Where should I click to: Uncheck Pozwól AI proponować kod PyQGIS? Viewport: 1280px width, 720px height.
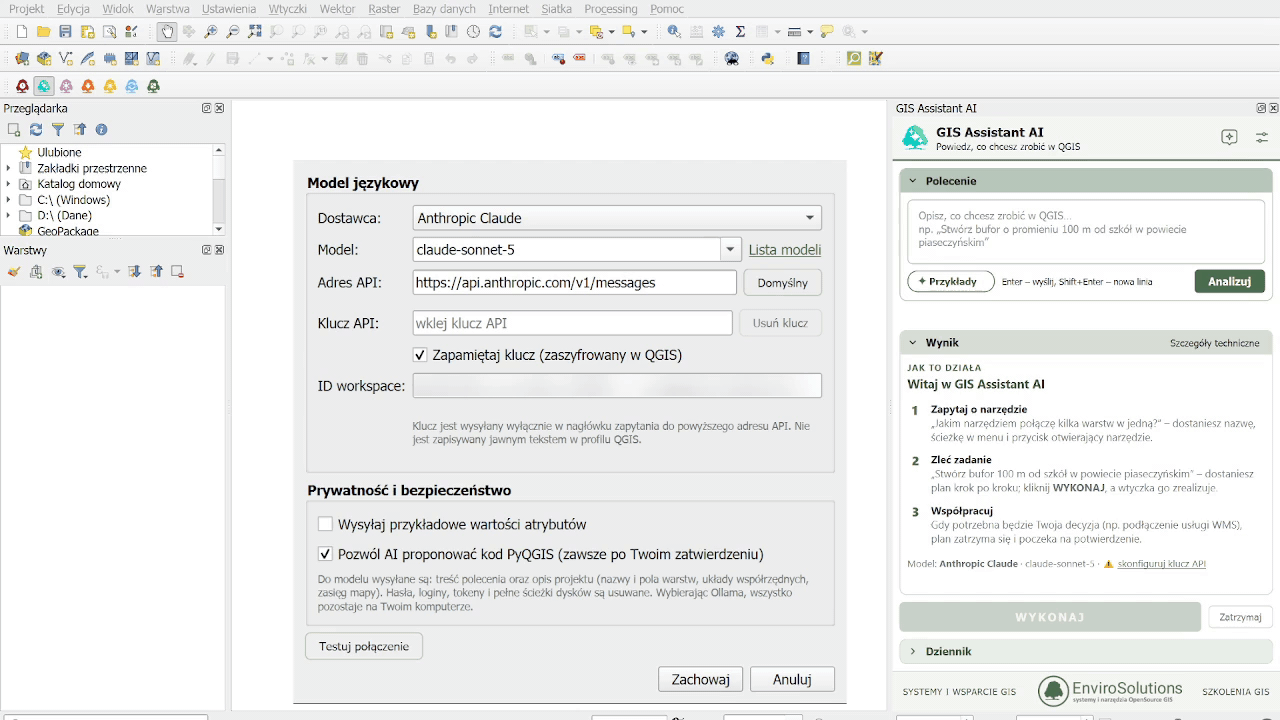(x=325, y=554)
